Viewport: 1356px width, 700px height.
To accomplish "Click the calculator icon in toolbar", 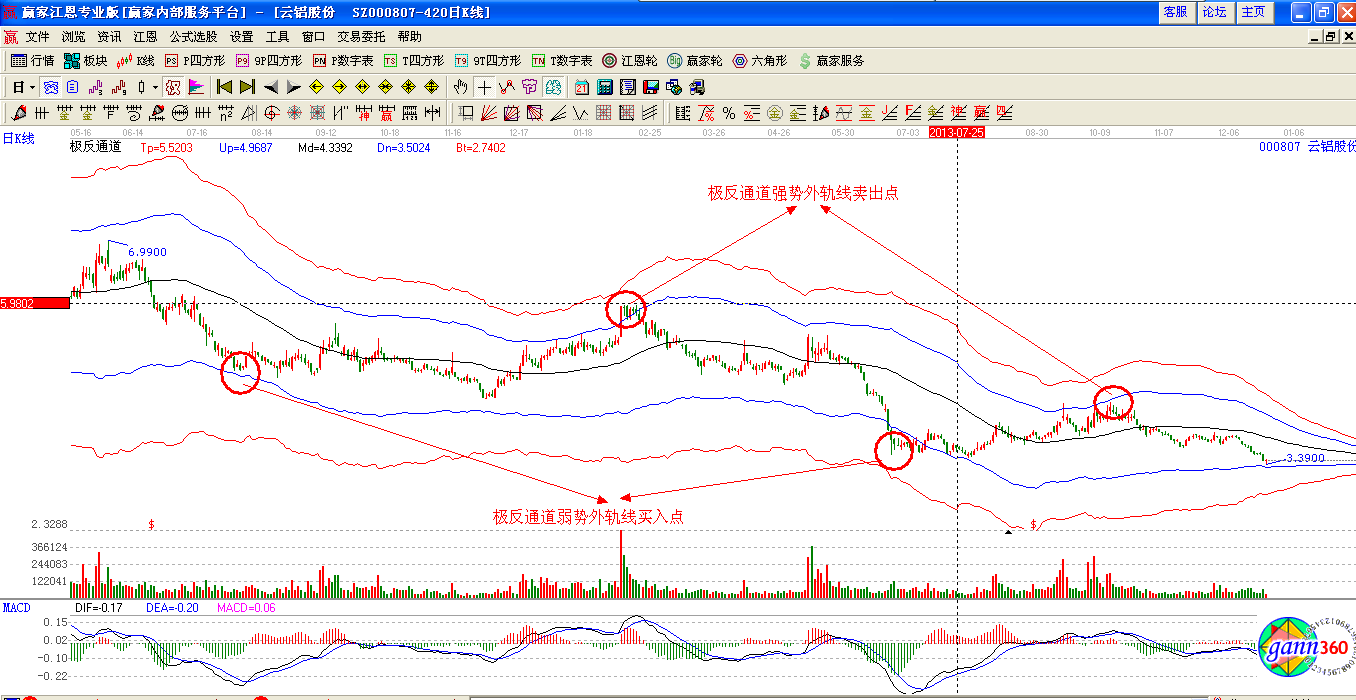I will [x=604, y=87].
